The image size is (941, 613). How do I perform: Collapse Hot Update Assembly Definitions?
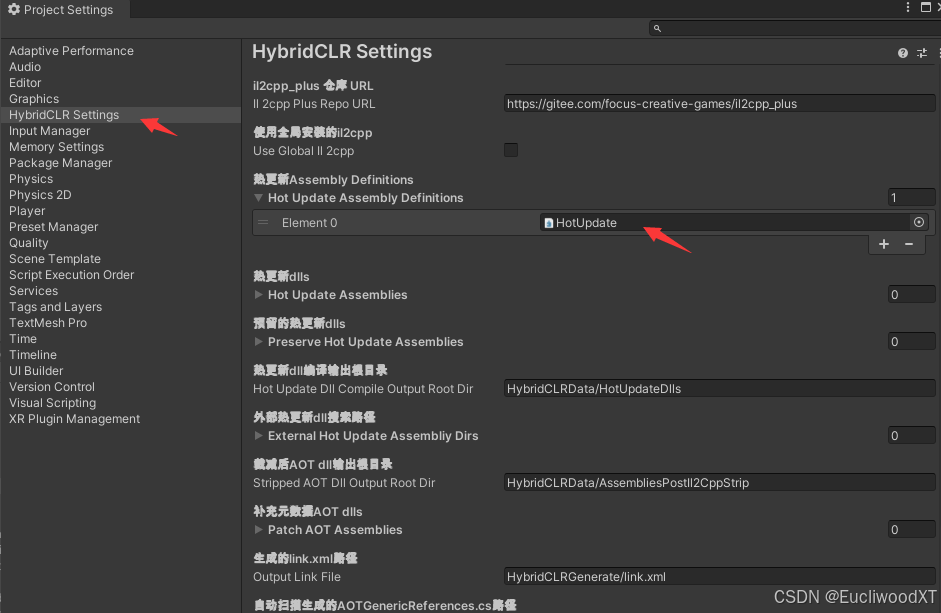258,197
